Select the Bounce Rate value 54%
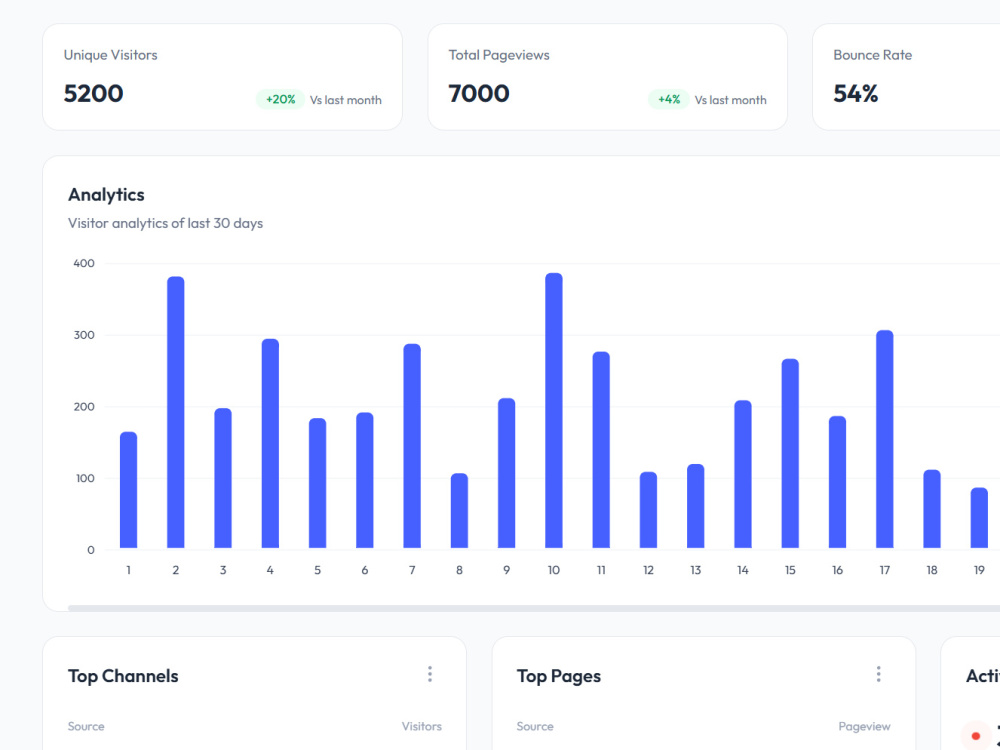This screenshot has width=1000, height=750. (855, 94)
